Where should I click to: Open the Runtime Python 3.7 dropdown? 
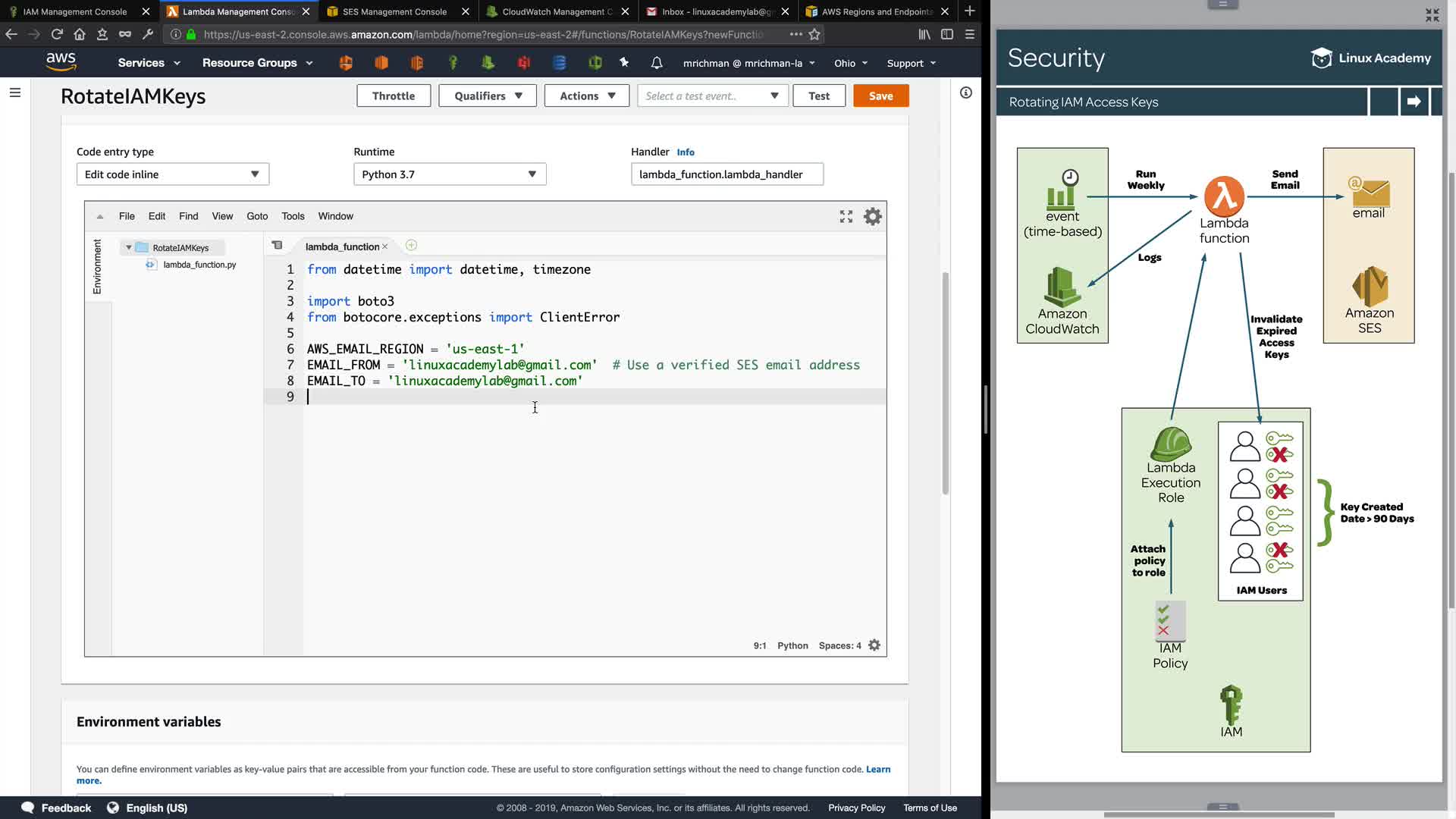tap(449, 174)
